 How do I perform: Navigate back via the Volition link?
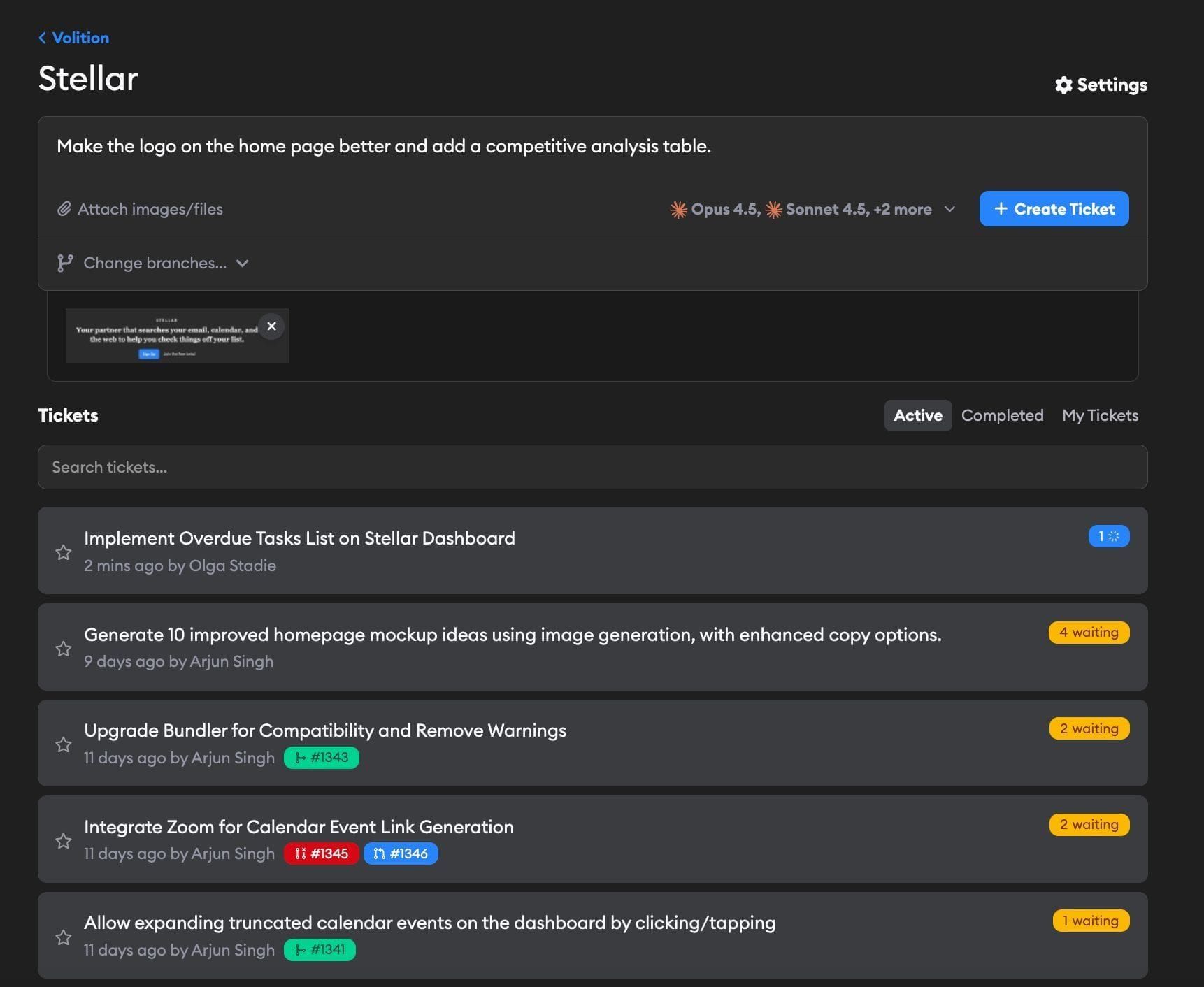[73, 38]
